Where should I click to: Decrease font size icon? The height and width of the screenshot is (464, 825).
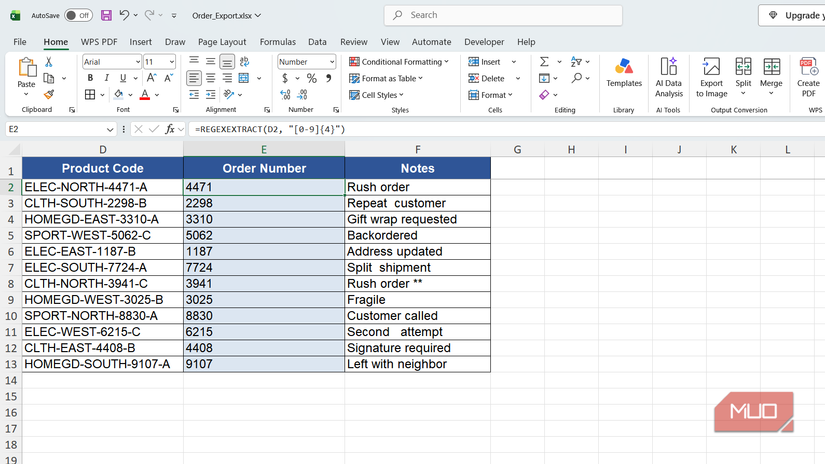point(168,78)
